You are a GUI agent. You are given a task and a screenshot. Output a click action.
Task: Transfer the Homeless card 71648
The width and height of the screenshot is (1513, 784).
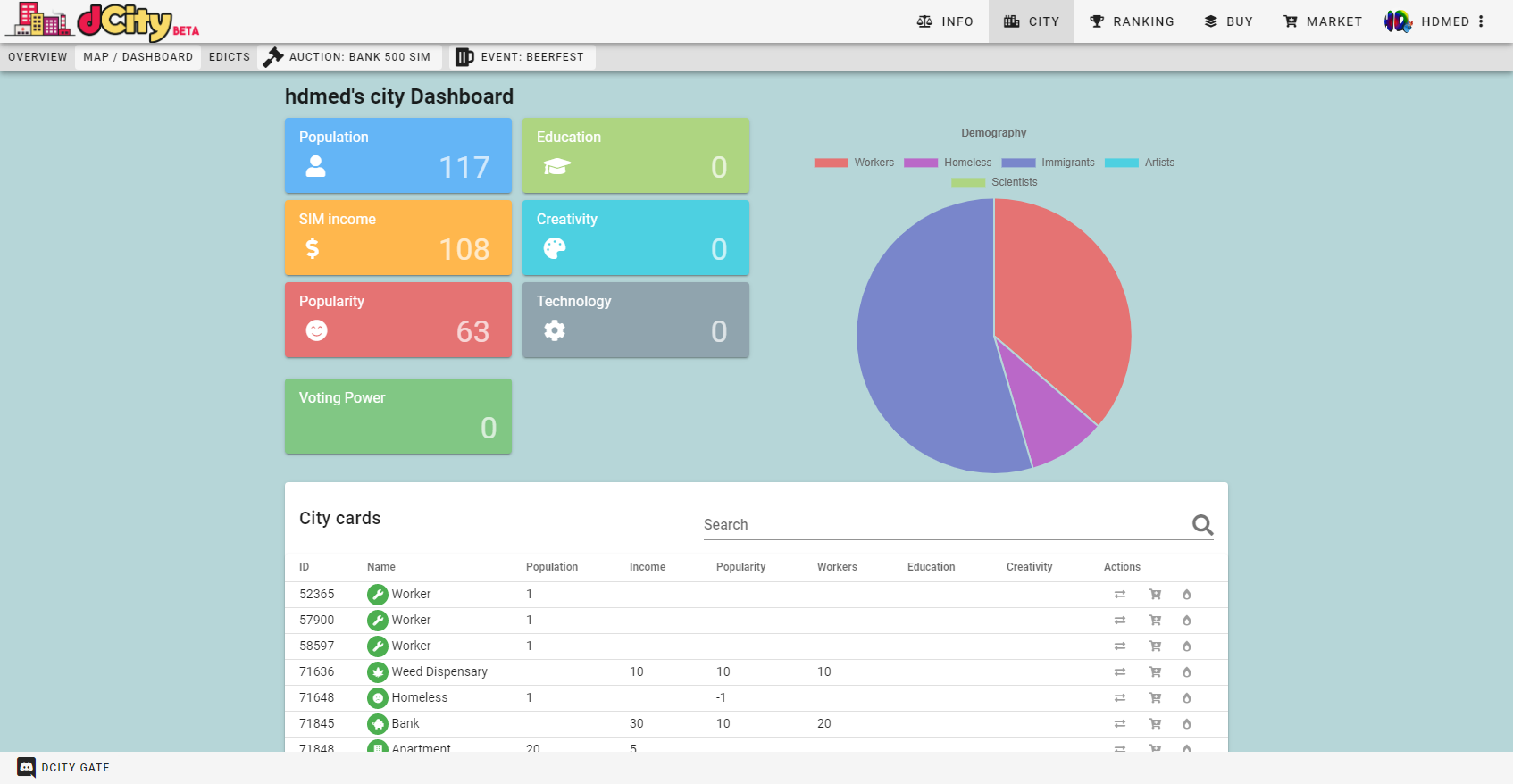pyautogui.click(x=1120, y=698)
